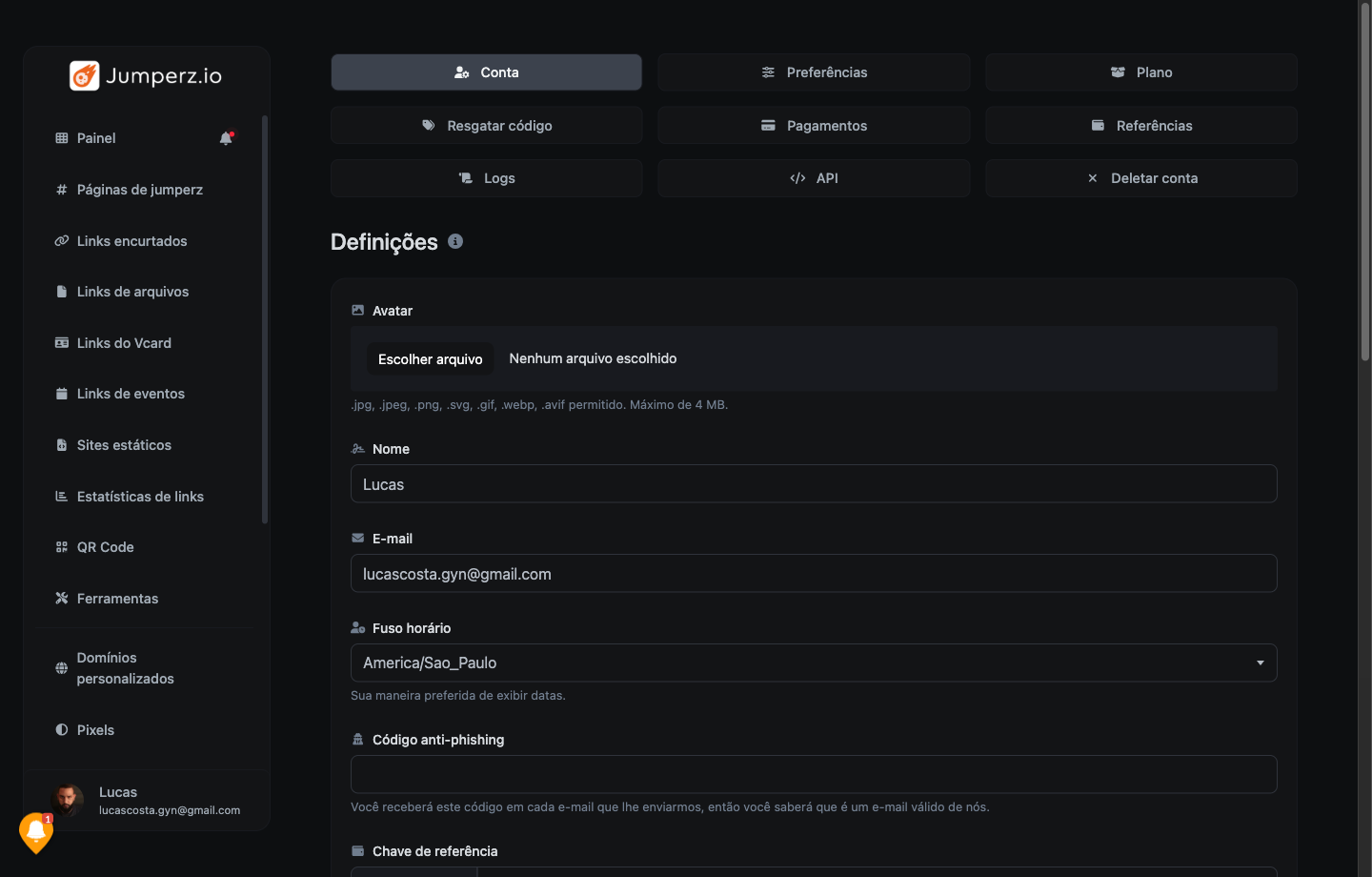This screenshot has width=1372, height=877.
Task: Click the Escolher arquivo avatar button
Action: click(x=431, y=359)
